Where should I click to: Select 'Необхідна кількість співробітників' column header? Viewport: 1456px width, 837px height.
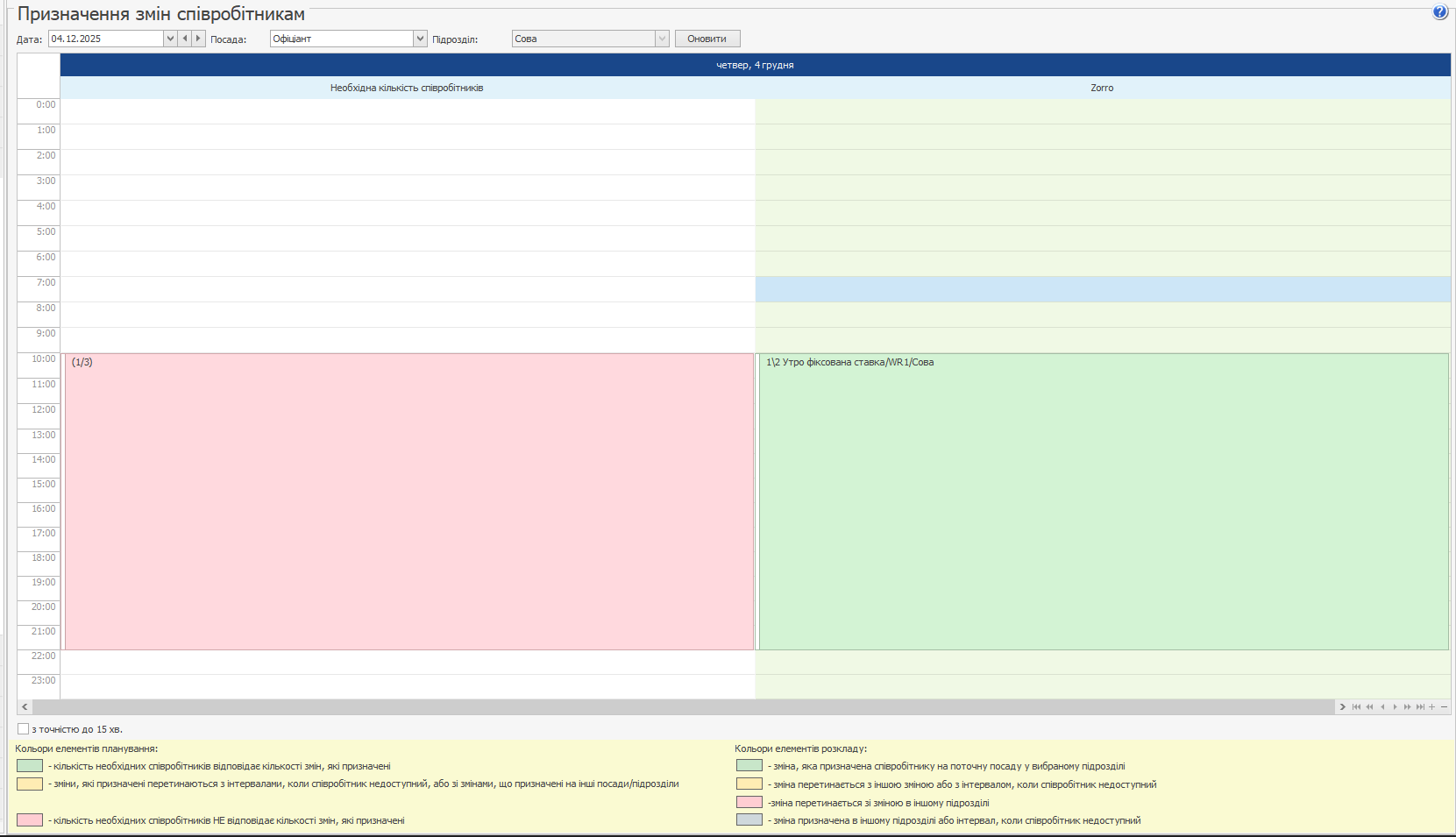407,88
